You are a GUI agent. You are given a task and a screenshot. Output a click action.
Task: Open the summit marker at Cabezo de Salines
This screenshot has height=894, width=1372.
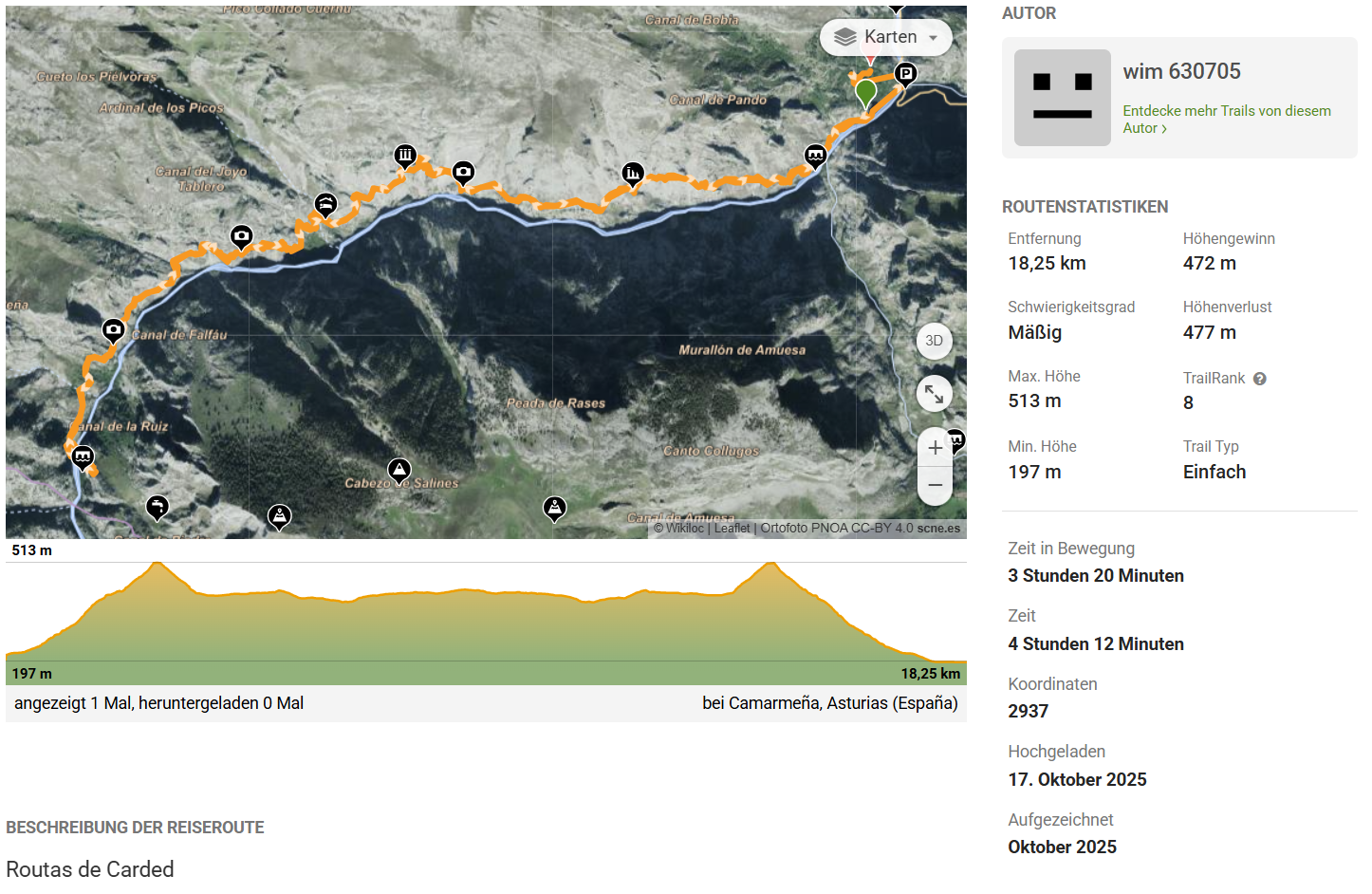click(x=399, y=469)
